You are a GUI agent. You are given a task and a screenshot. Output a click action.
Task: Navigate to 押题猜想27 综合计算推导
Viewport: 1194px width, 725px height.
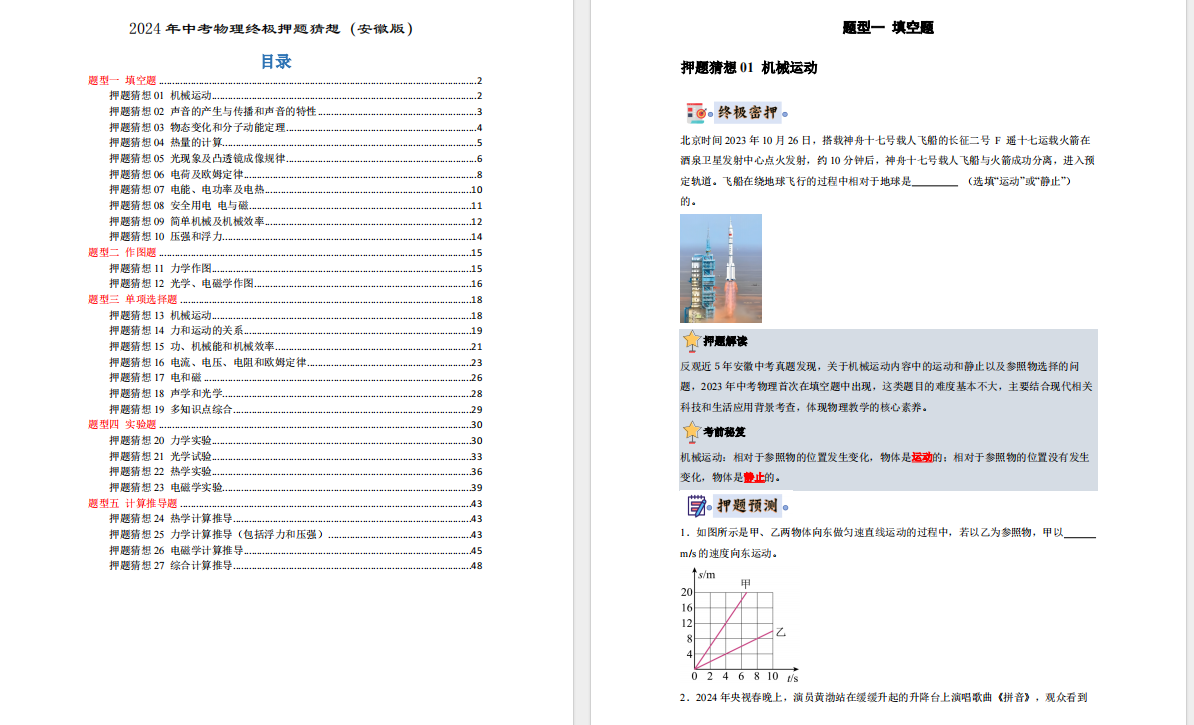point(295,566)
